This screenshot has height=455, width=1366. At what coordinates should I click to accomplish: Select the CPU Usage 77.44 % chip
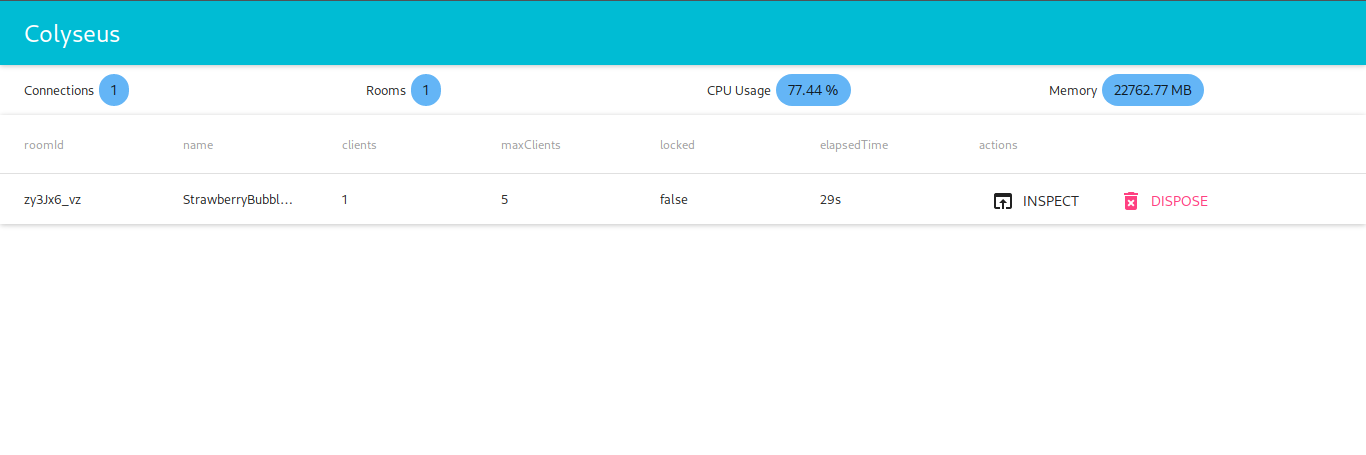point(813,90)
